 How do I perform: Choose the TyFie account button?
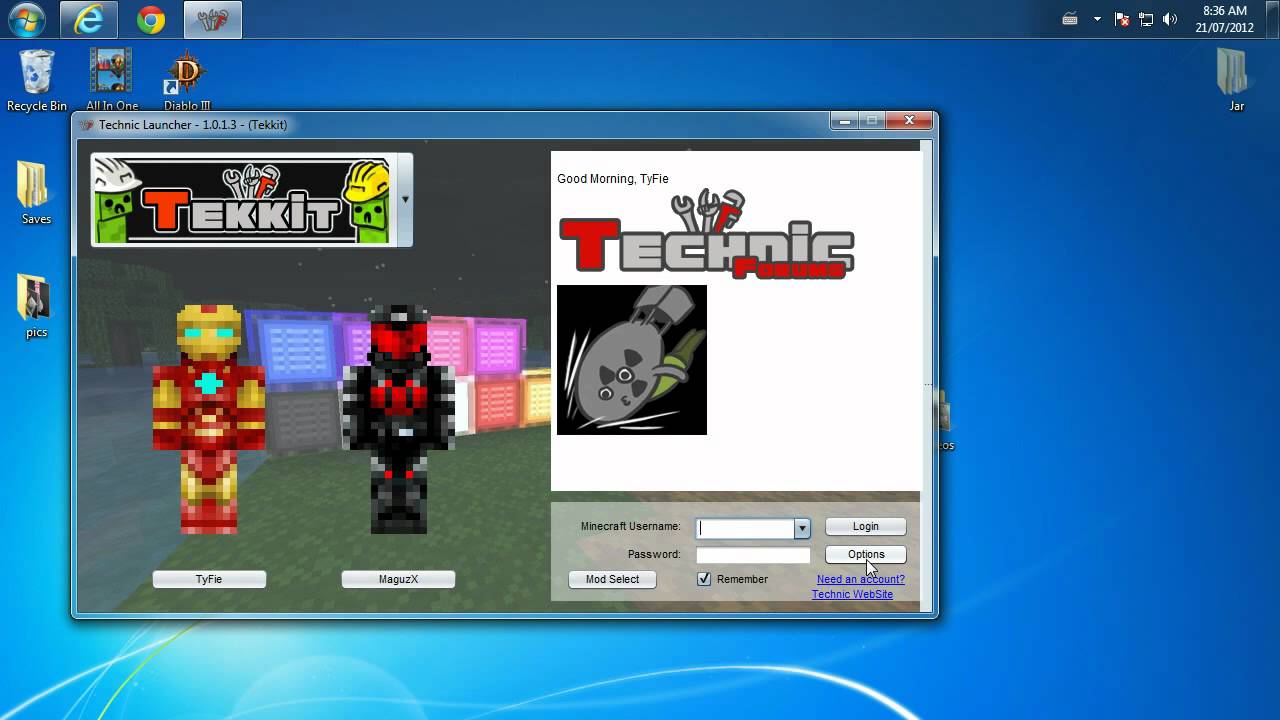tap(209, 579)
